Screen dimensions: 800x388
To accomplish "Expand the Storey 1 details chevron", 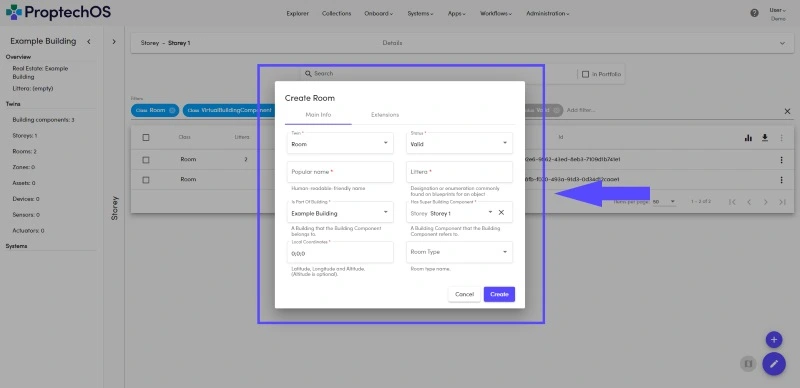I will pos(782,43).
